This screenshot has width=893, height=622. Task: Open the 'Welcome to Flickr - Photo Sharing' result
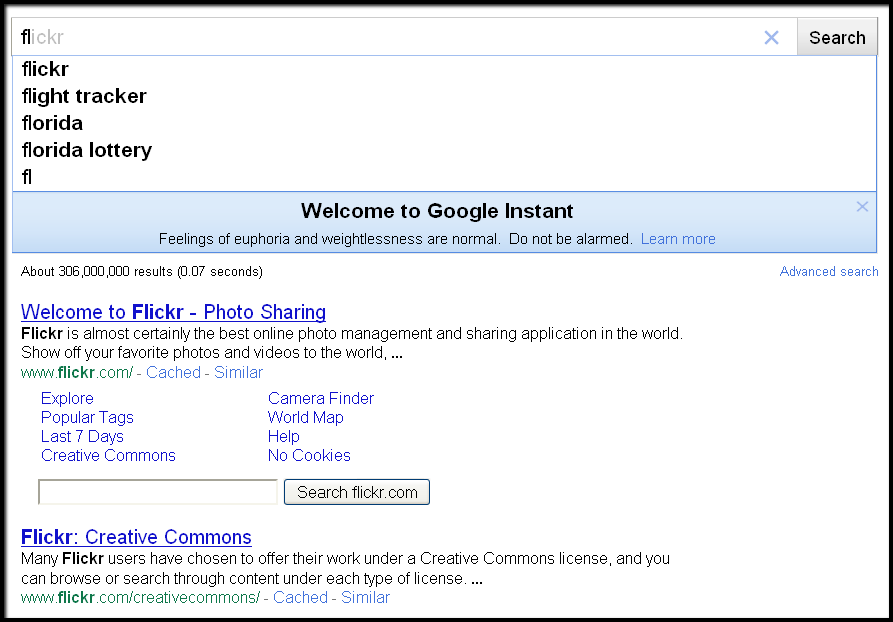(x=173, y=312)
